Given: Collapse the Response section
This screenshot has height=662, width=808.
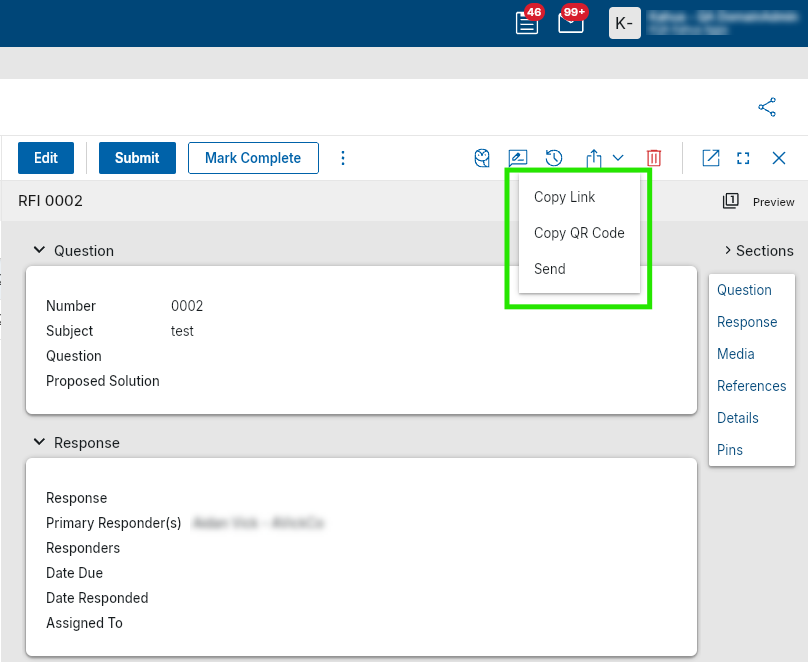Looking at the screenshot, I should pos(40,442).
